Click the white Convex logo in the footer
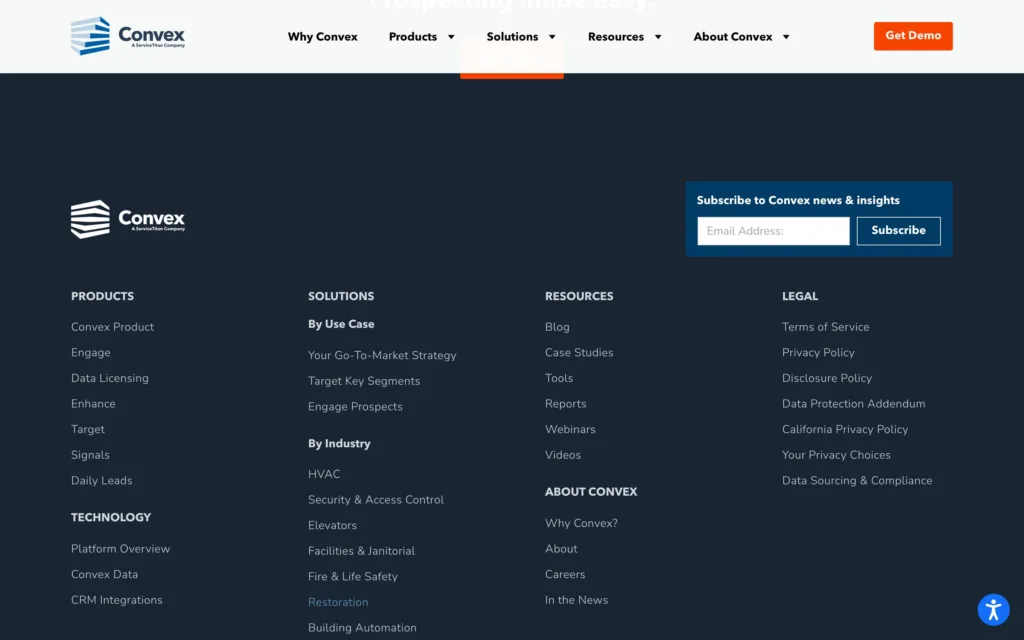The height and width of the screenshot is (640, 1024). click(x=128, y=219)
